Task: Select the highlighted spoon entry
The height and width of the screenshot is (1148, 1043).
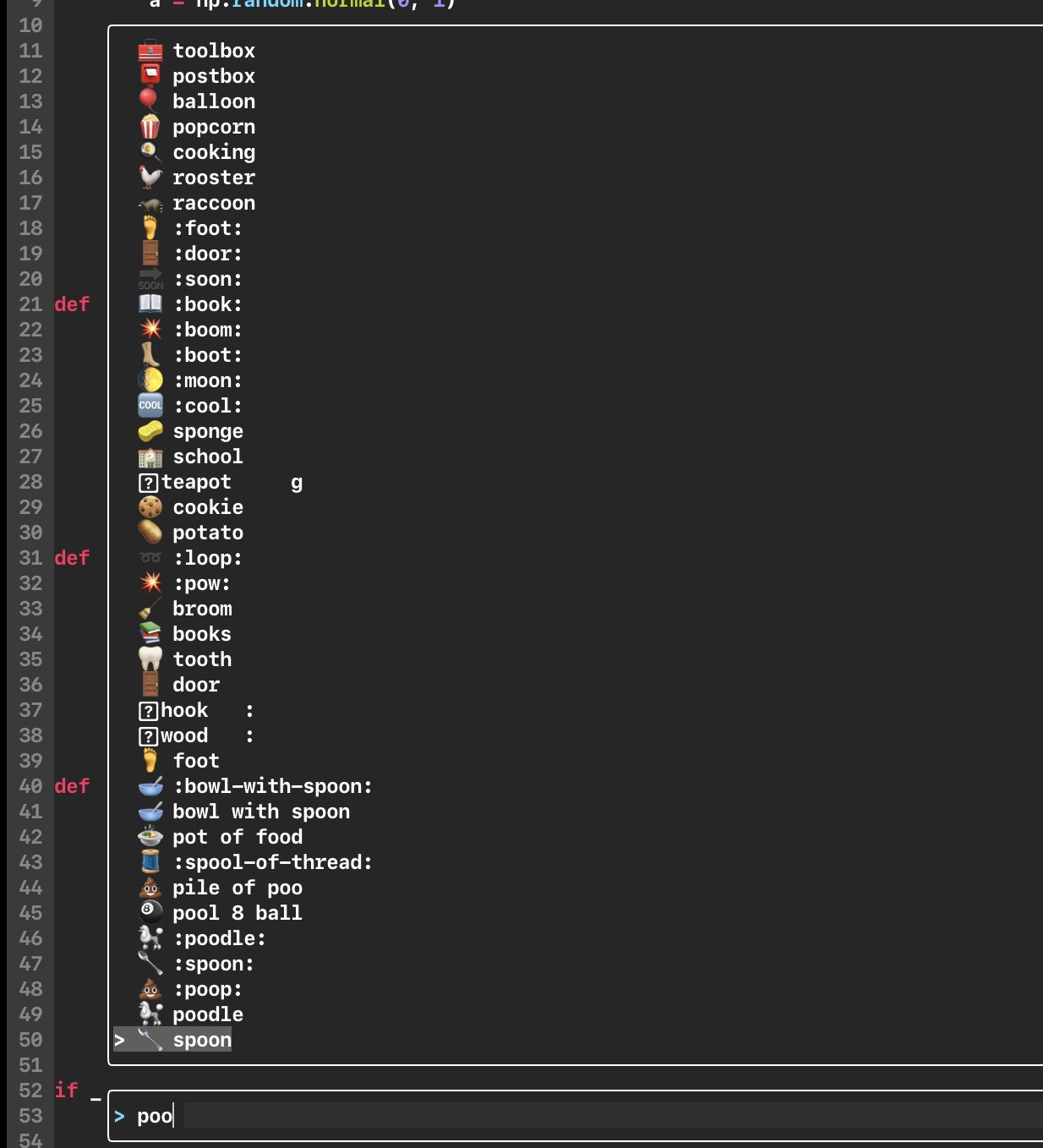Action: 172,1040
